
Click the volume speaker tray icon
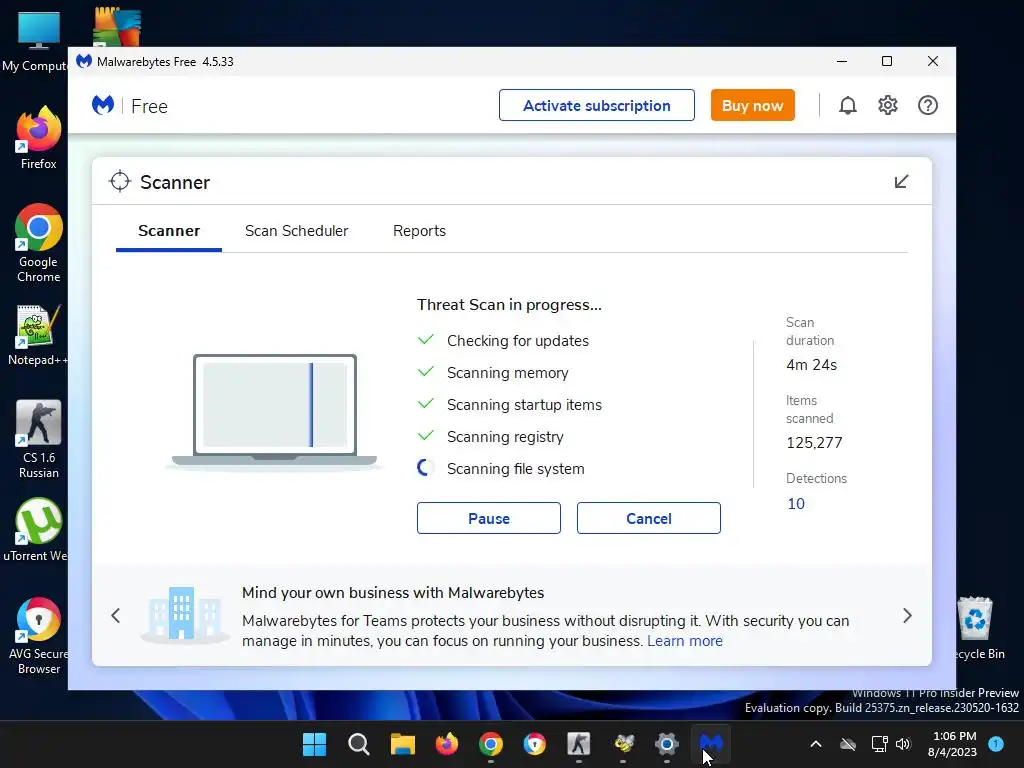click(x=903, y=744)
